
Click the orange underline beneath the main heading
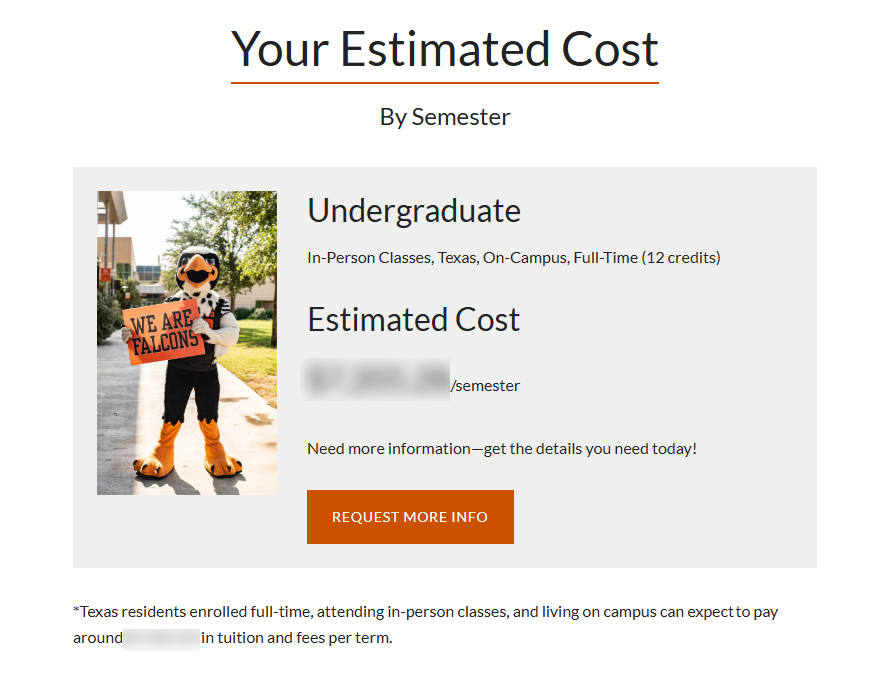tap(444, 83)
